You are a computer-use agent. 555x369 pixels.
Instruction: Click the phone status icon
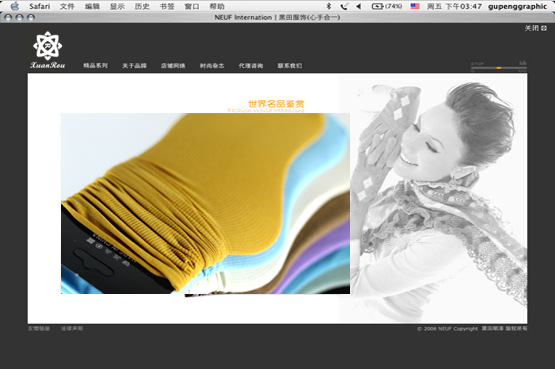tap(344, 6)
